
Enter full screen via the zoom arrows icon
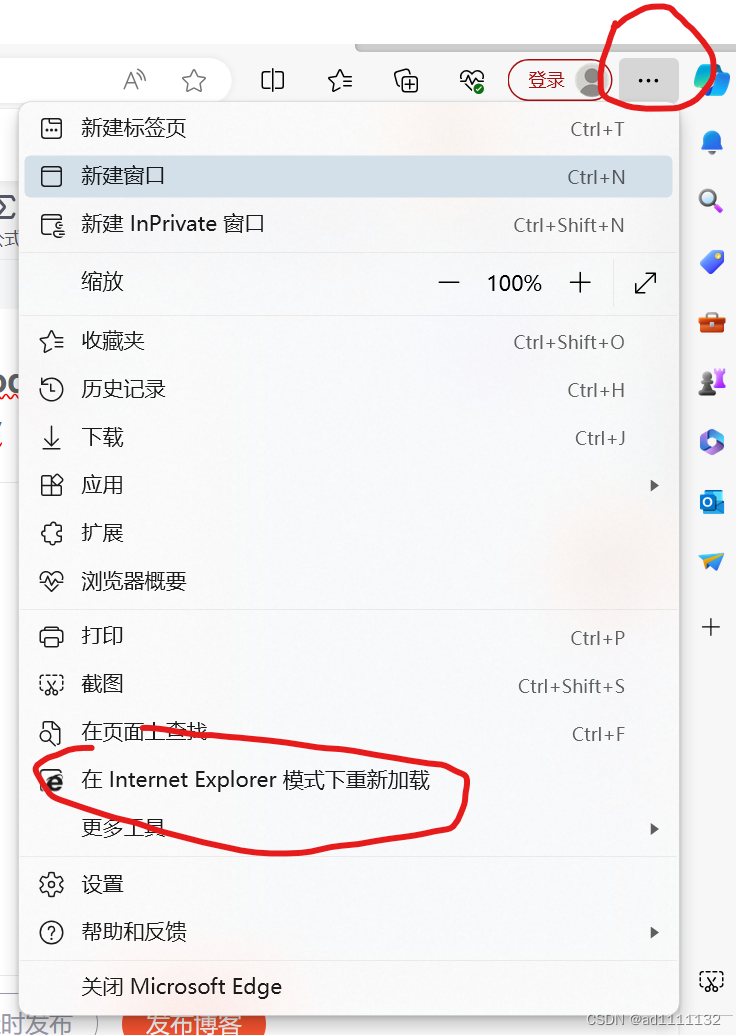tap(645, 283)
